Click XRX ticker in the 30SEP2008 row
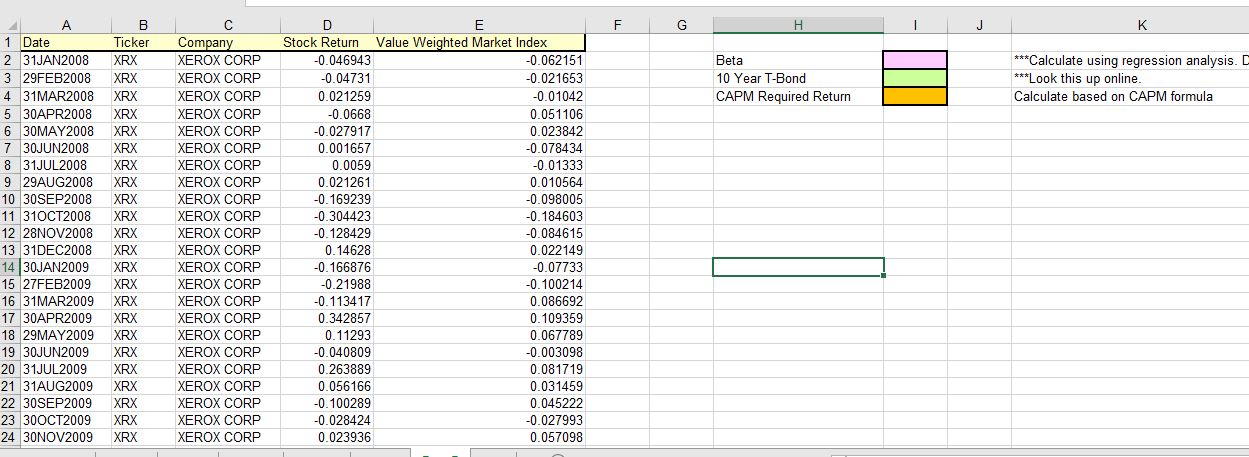Viewport: 1249px width, 457px height. click(142, 199)
